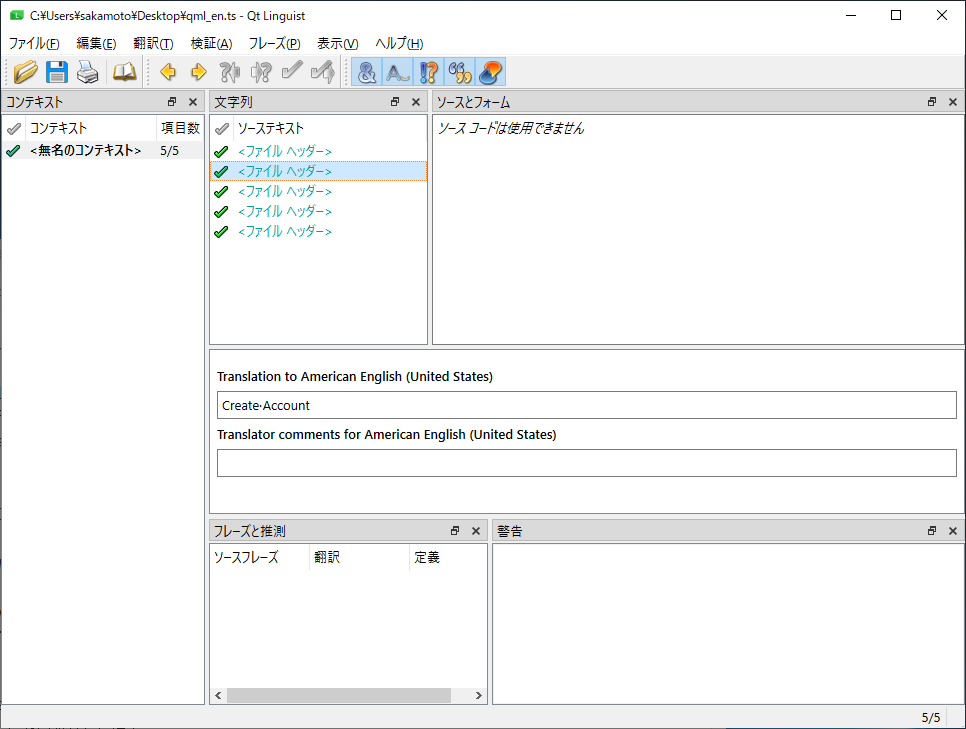
Task: Open the 検証(A) menu
Action: [211, 43]
